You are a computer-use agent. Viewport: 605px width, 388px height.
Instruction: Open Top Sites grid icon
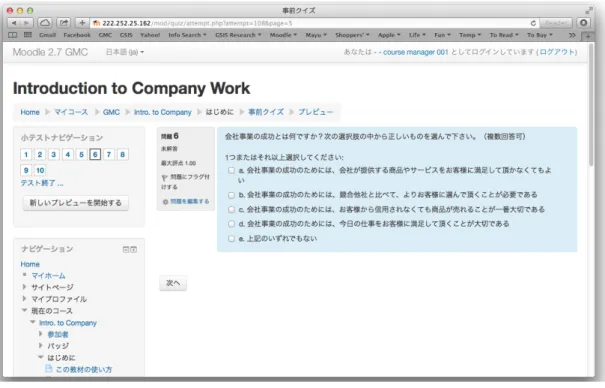click(28, 35)
